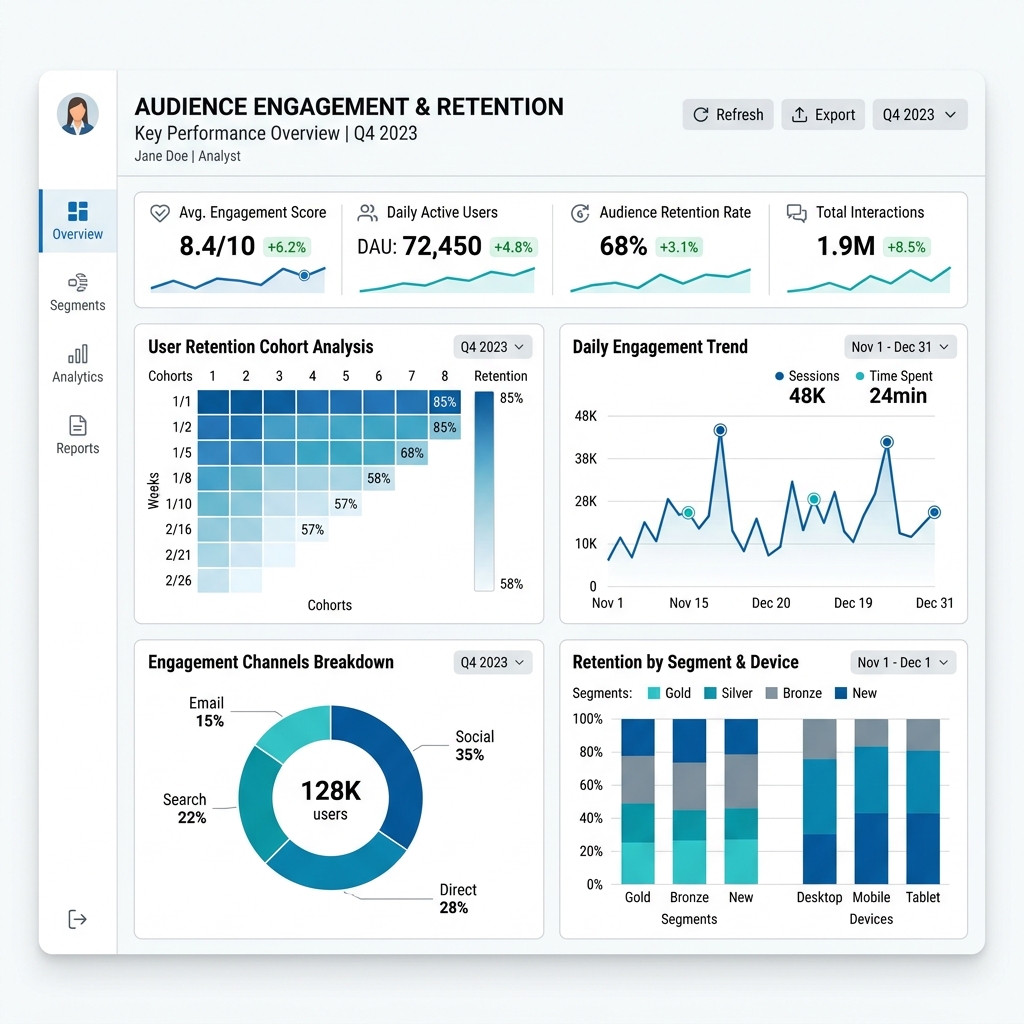Image resolution: width=1024 pixels, height=1024 pixels.
Task: Click the heart icon beside Avg. Engagement Score
Action: pyautogui.click(x=160, y=213)
